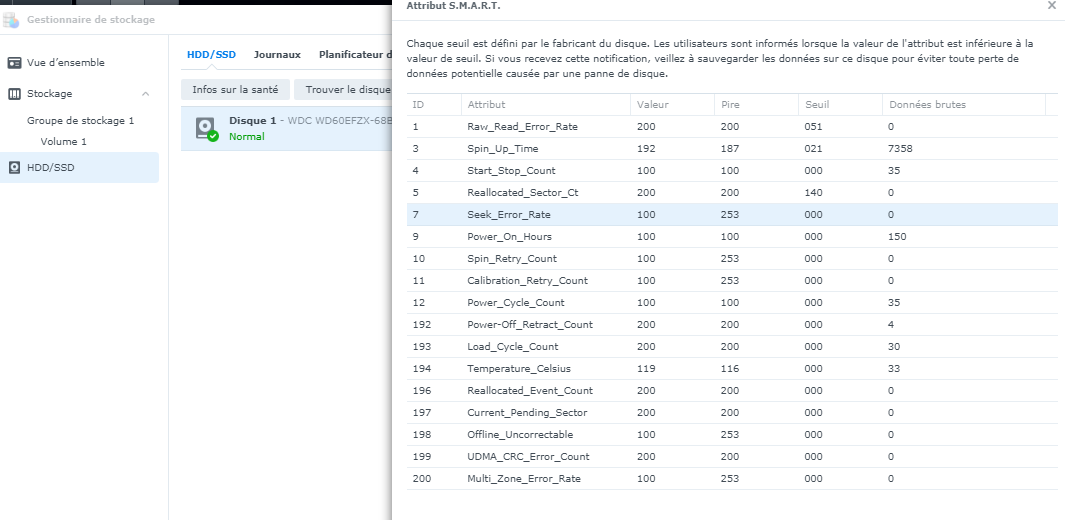
Task: Select the Power_Cycle_Count attribute
Action: (516, 303)
